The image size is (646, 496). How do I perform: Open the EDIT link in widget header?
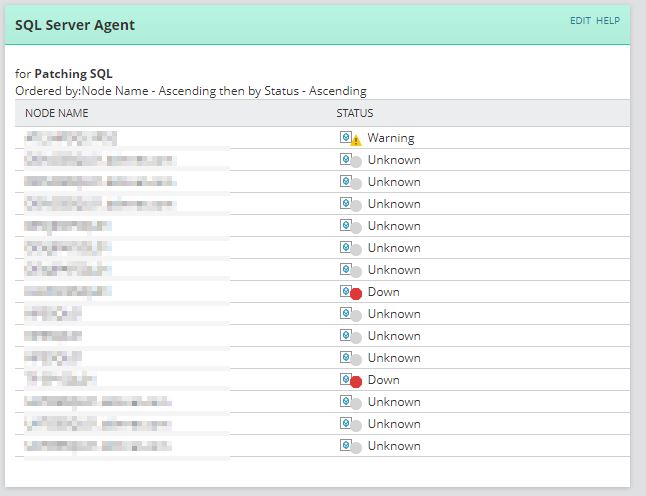580,21
